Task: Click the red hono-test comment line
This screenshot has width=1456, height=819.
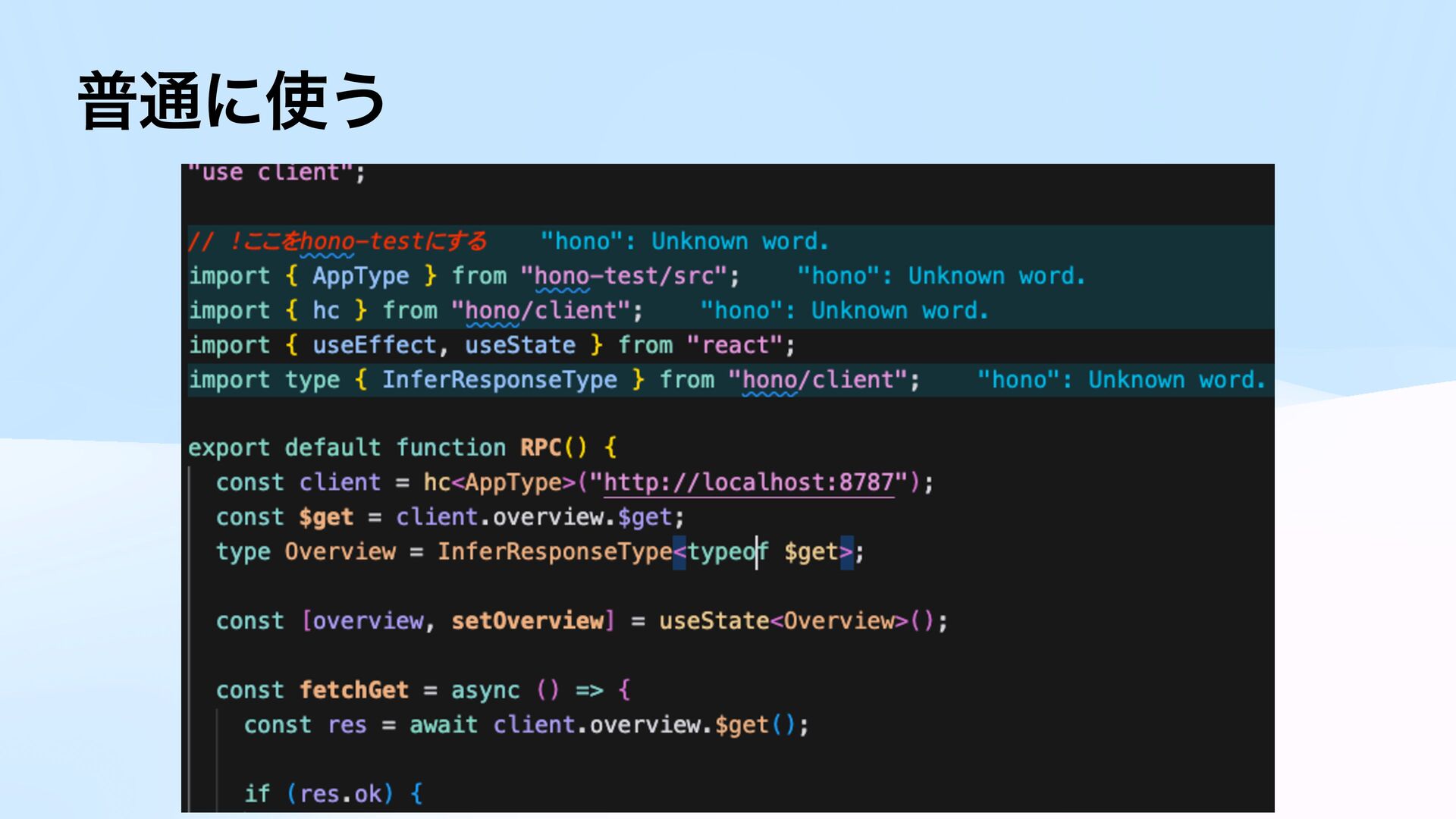Action: (x=337, y=241)
